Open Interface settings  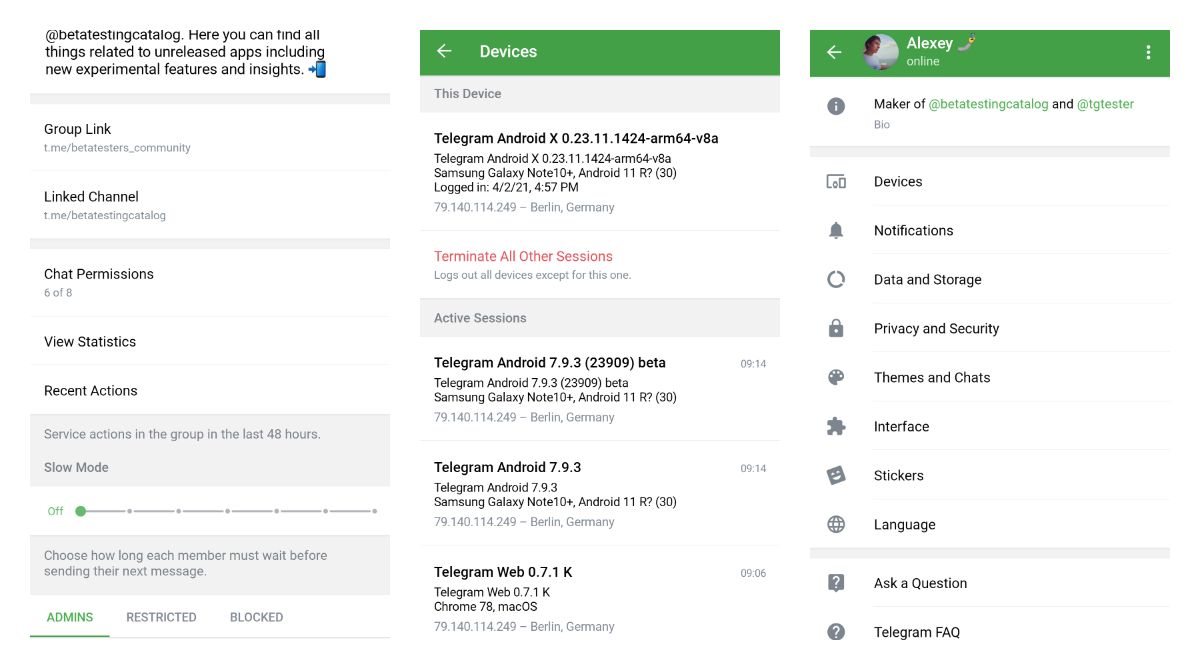(x=990, y=427)
